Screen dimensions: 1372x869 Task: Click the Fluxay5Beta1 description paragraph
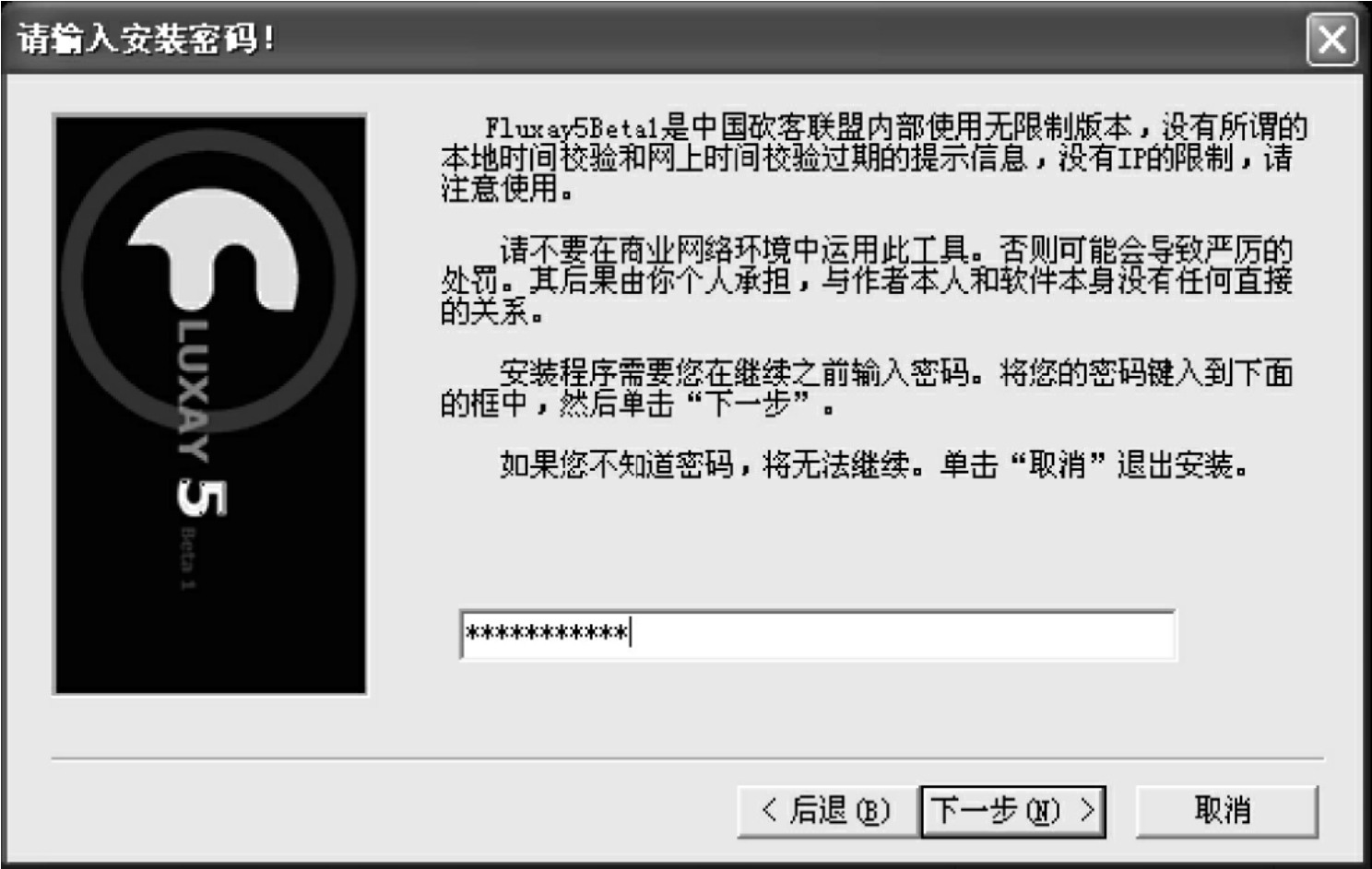pos(873,158)
